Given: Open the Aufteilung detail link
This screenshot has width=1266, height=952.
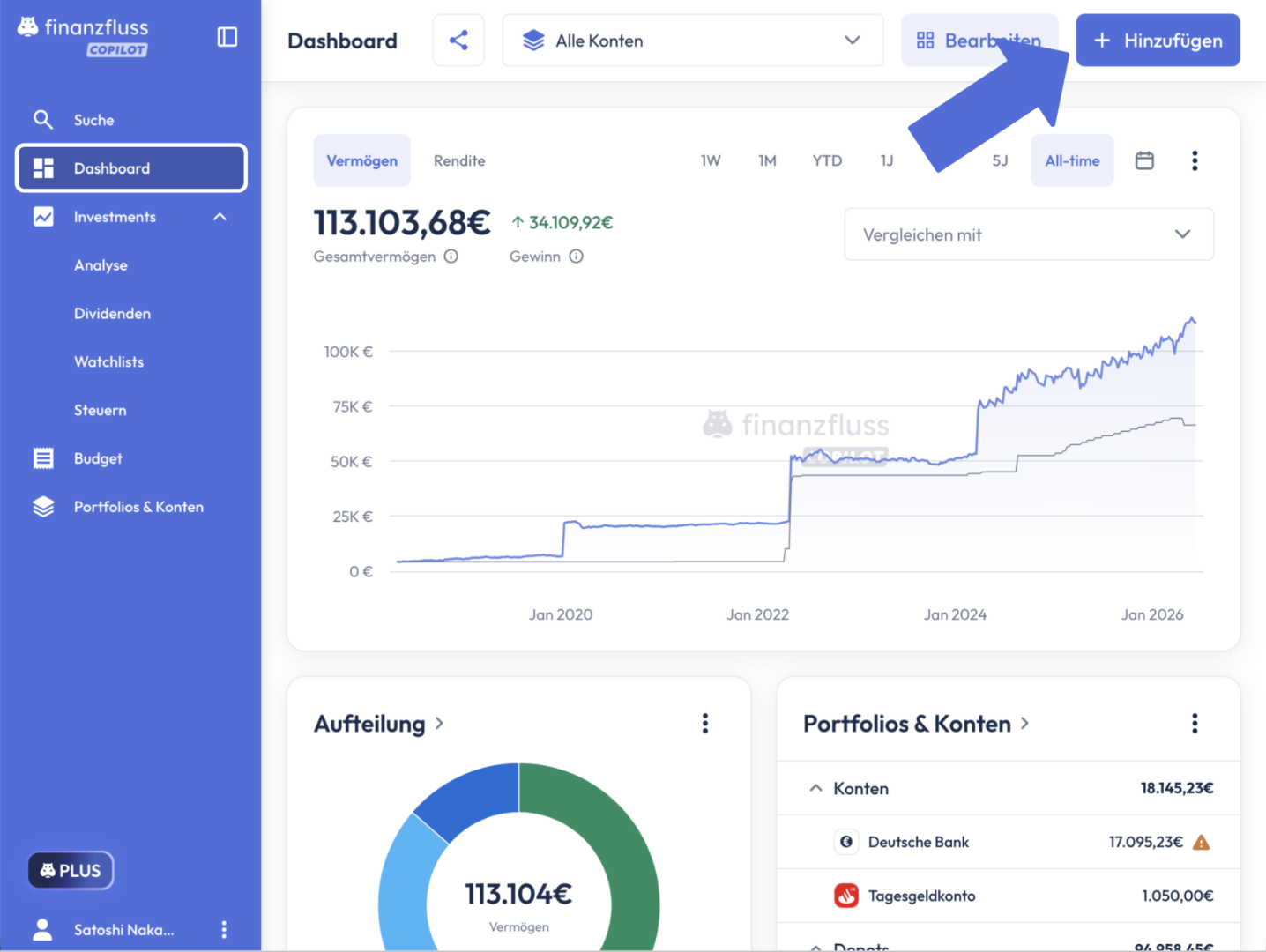Looking at the screenshot, I should point(378,724).
